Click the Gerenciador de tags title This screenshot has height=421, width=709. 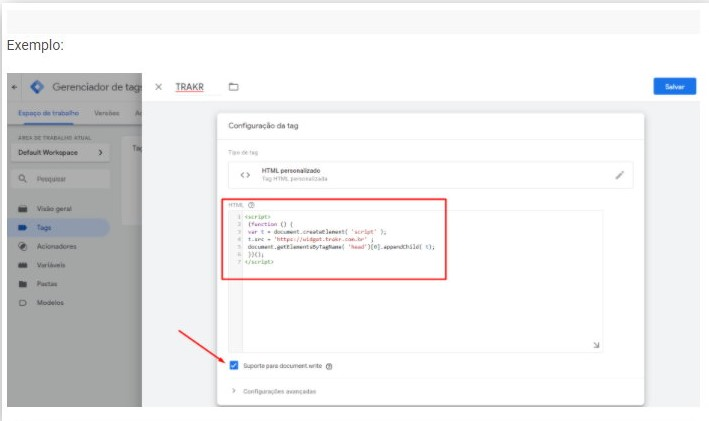(97, 87)
